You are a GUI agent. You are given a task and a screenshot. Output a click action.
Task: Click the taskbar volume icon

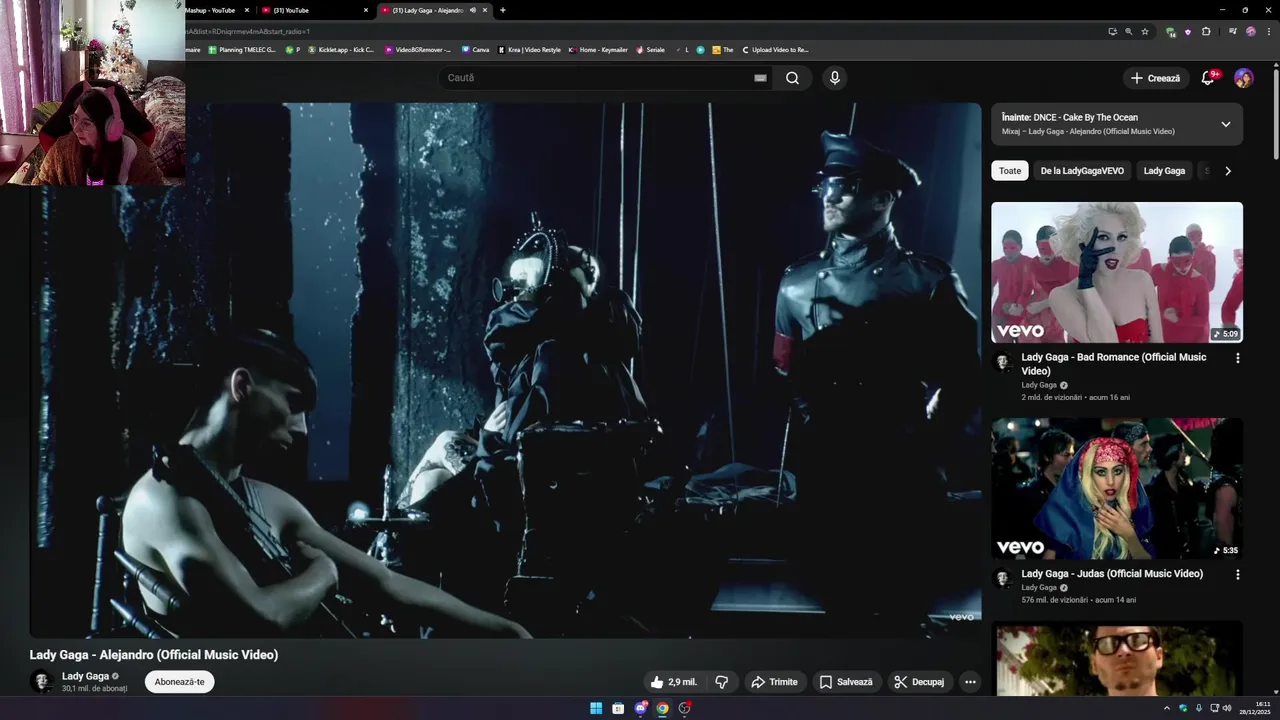tap(1227, 708)
